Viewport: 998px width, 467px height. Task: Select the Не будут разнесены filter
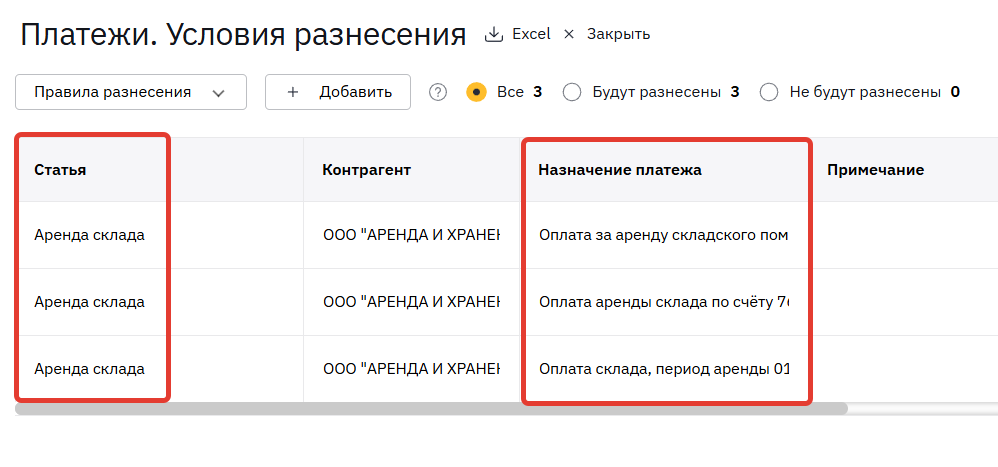pos(769,92)
